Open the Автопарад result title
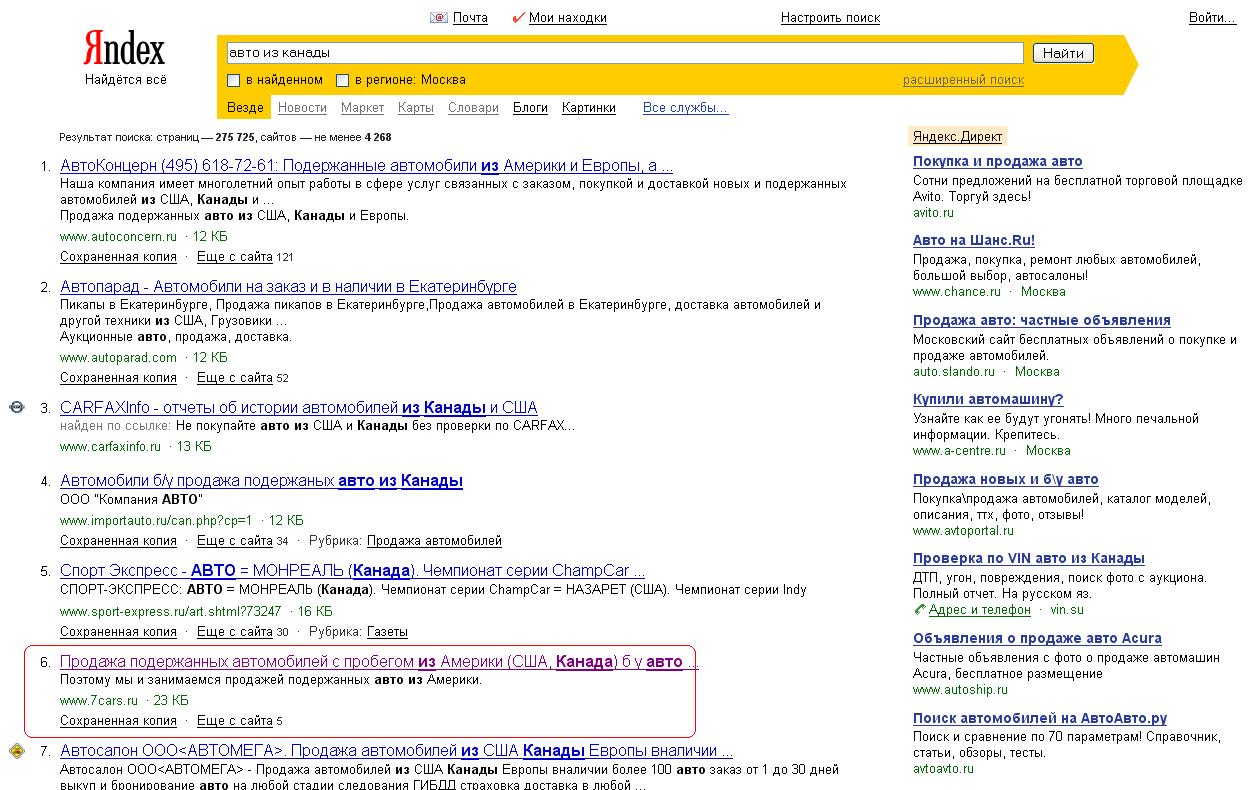The width and height of the screenshot is (1258, 790). coord(288,287)
